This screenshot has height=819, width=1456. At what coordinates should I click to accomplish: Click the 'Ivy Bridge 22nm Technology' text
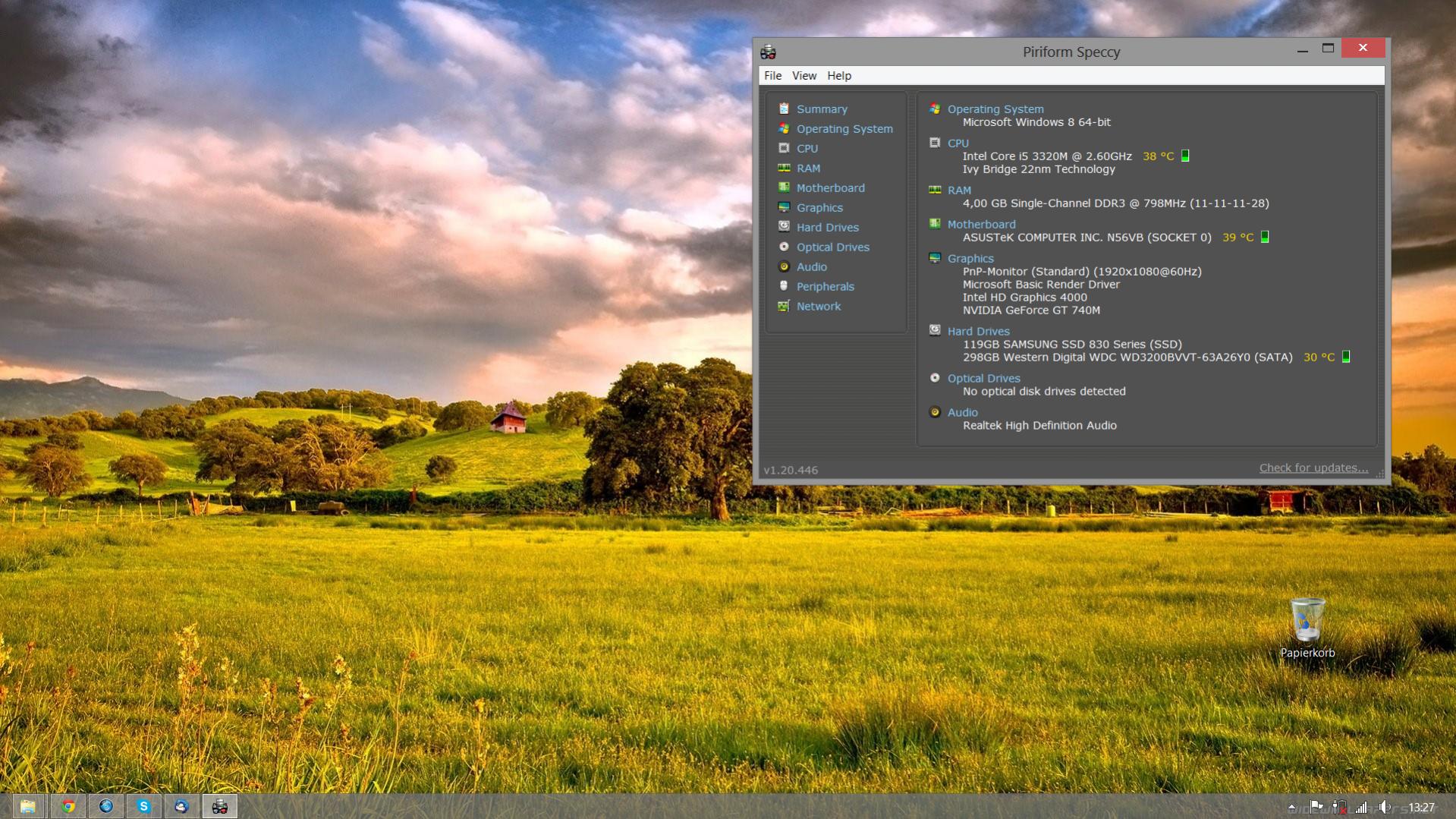[x=1039, y=169]
